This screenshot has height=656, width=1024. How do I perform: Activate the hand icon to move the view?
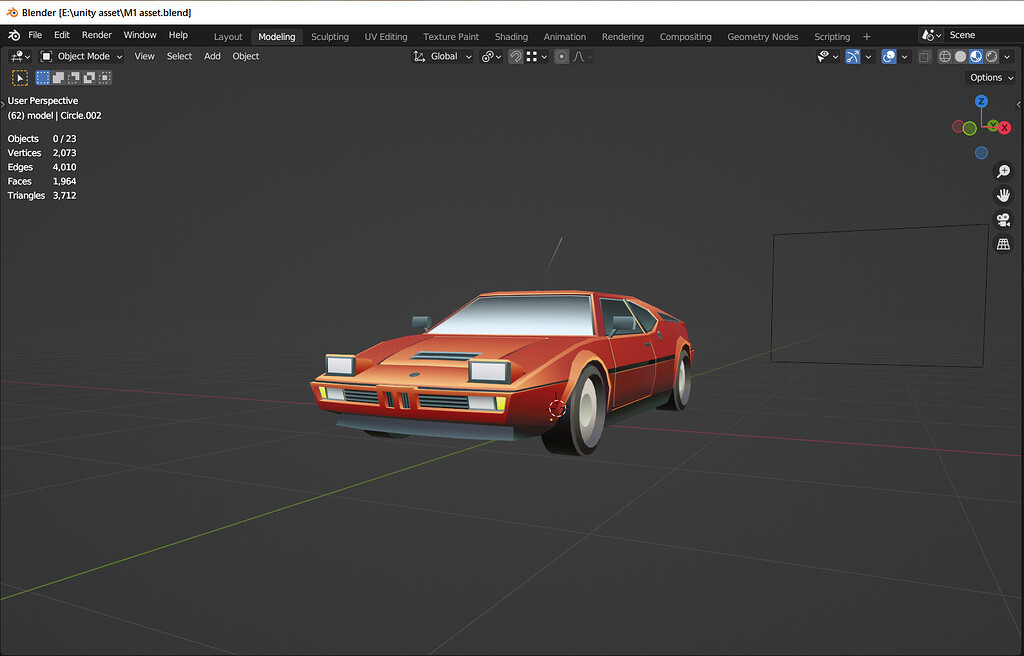1003,195
